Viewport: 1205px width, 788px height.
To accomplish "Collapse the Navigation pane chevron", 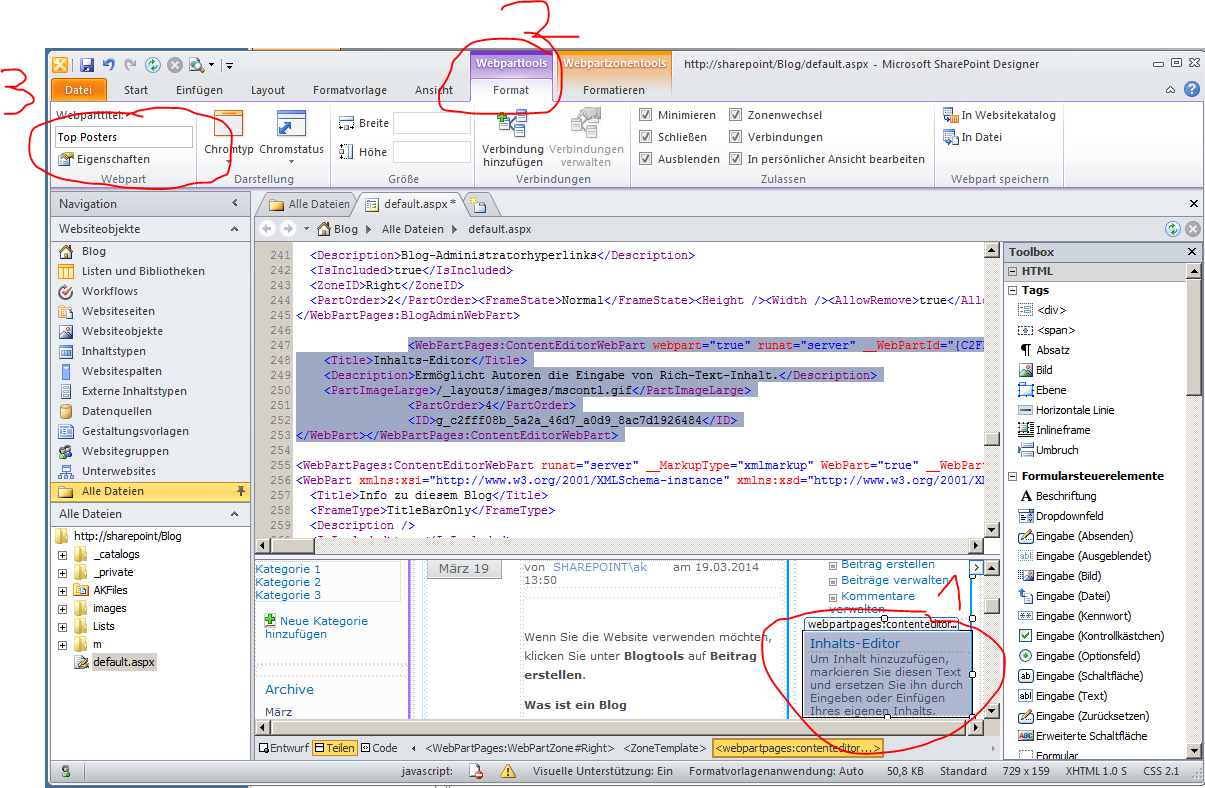I will click(x=236, y=204).
